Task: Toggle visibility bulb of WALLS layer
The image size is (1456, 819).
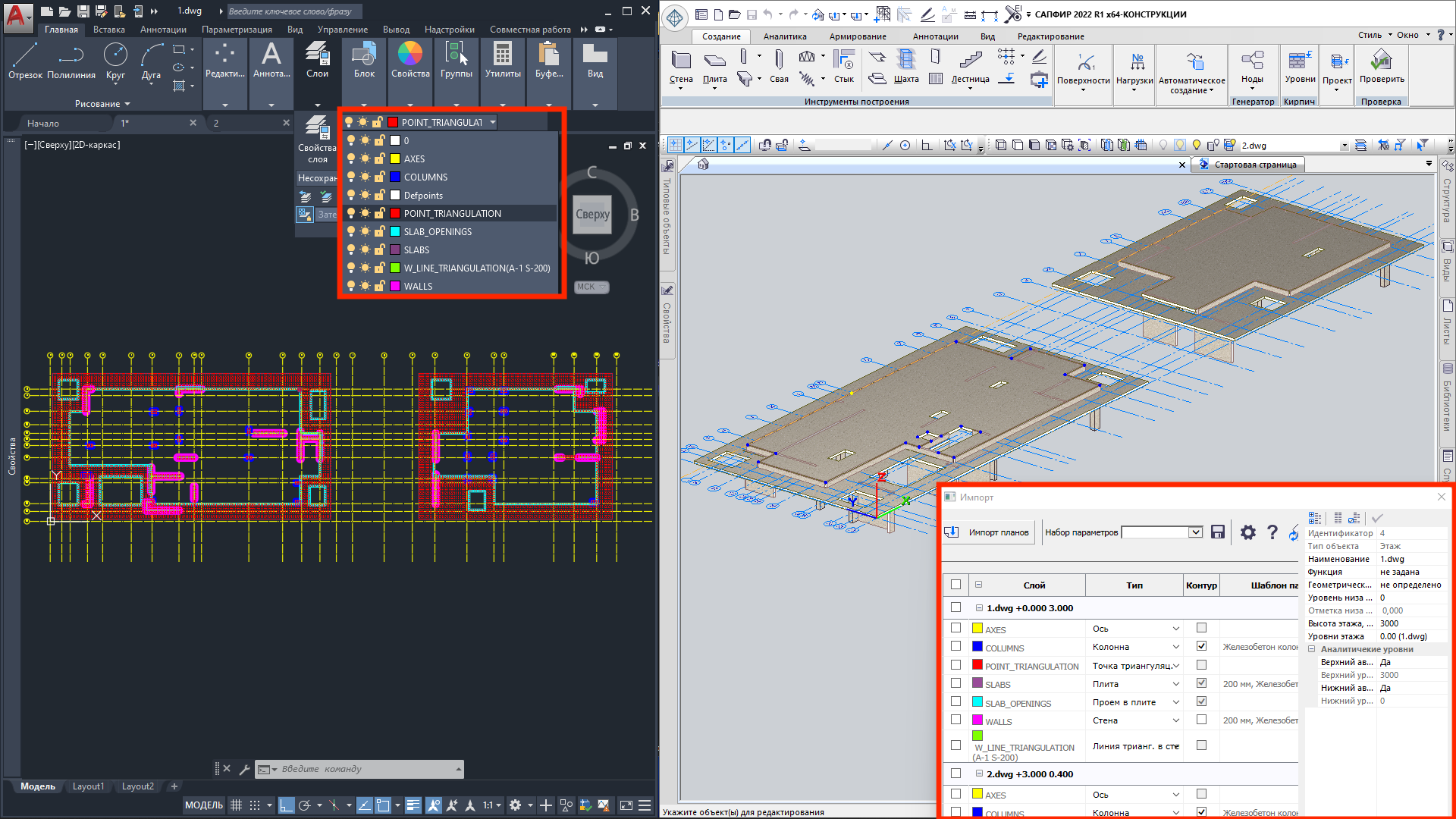Action: click(x=351, y=286)
